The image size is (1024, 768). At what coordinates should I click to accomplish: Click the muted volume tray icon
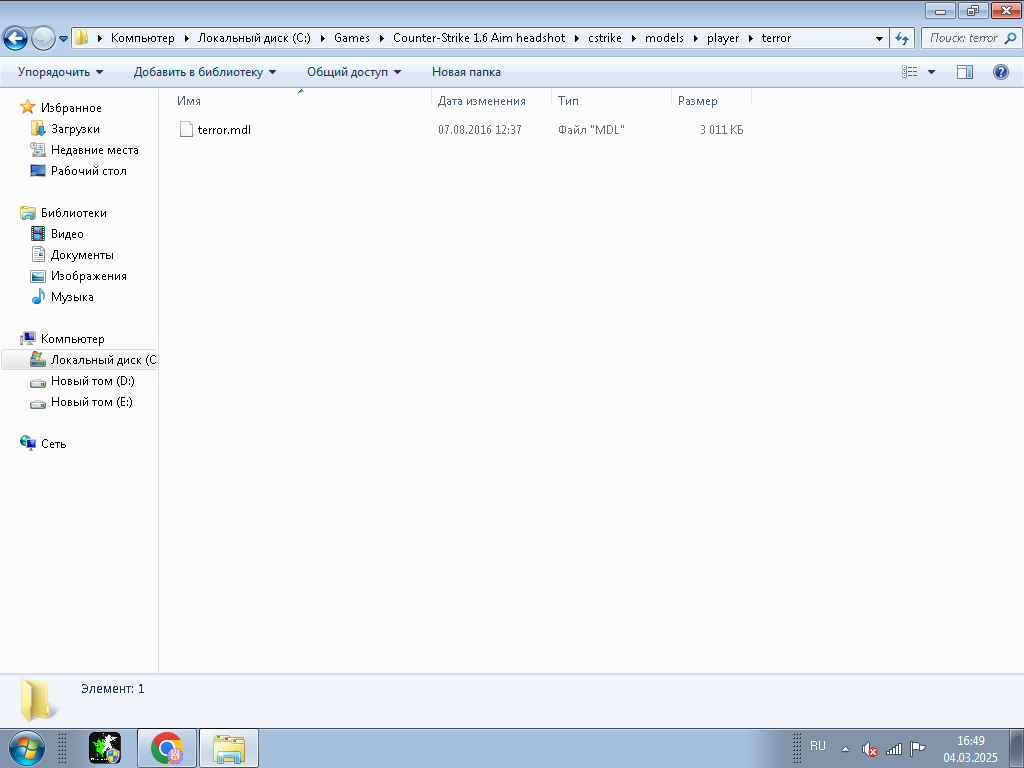click(x=869, y=749)
